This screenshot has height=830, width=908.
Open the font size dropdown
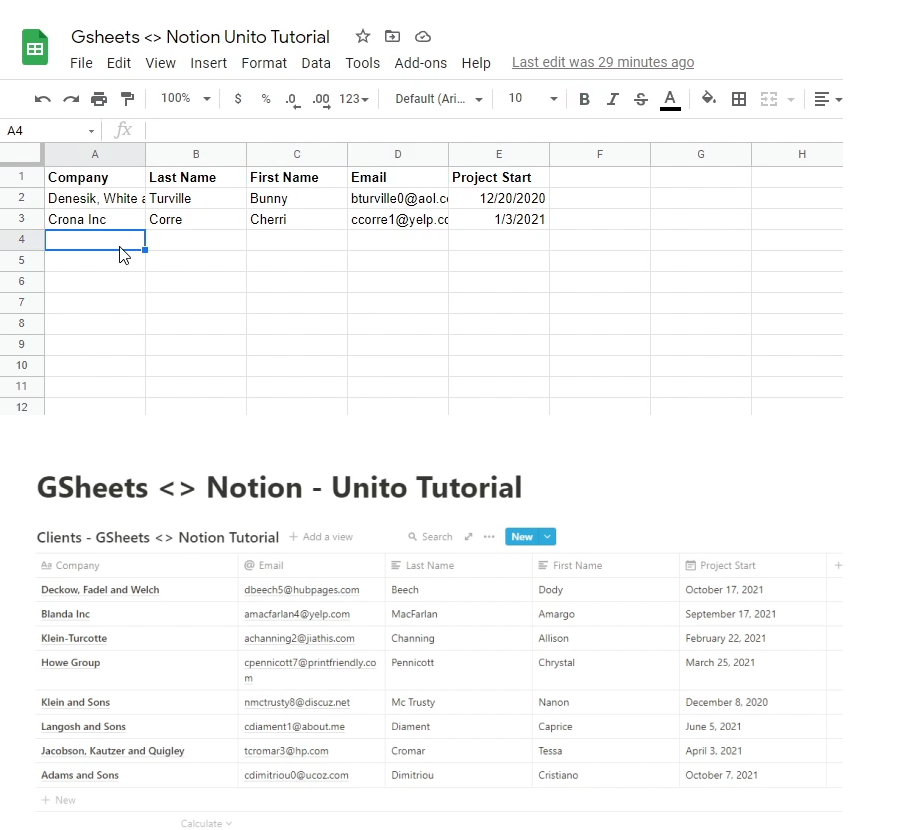tap(533, 98)
